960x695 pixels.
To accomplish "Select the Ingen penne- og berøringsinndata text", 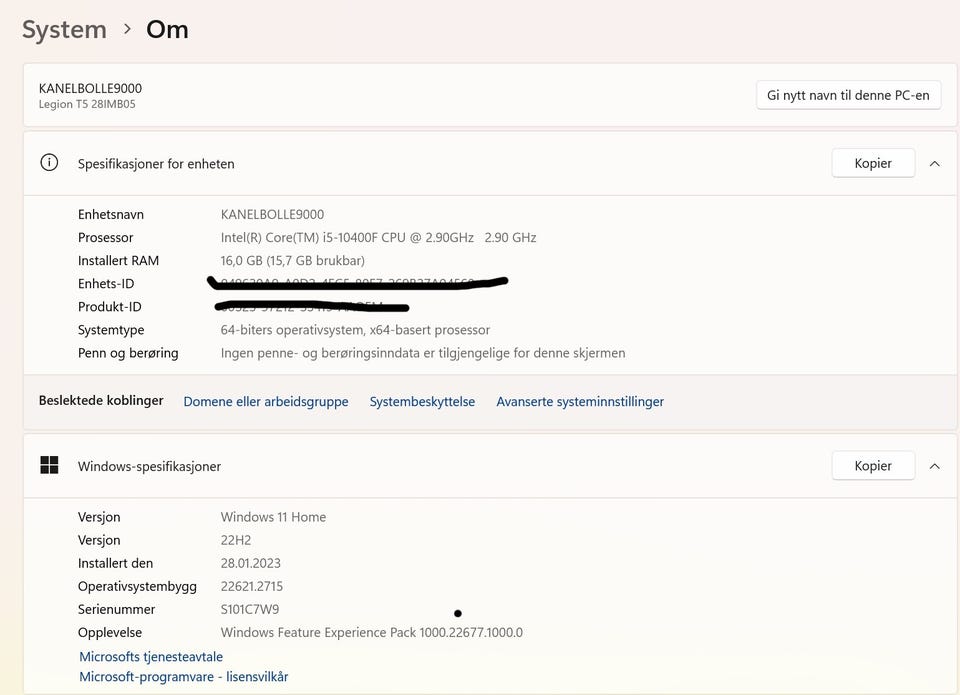I will click(423, 353).
